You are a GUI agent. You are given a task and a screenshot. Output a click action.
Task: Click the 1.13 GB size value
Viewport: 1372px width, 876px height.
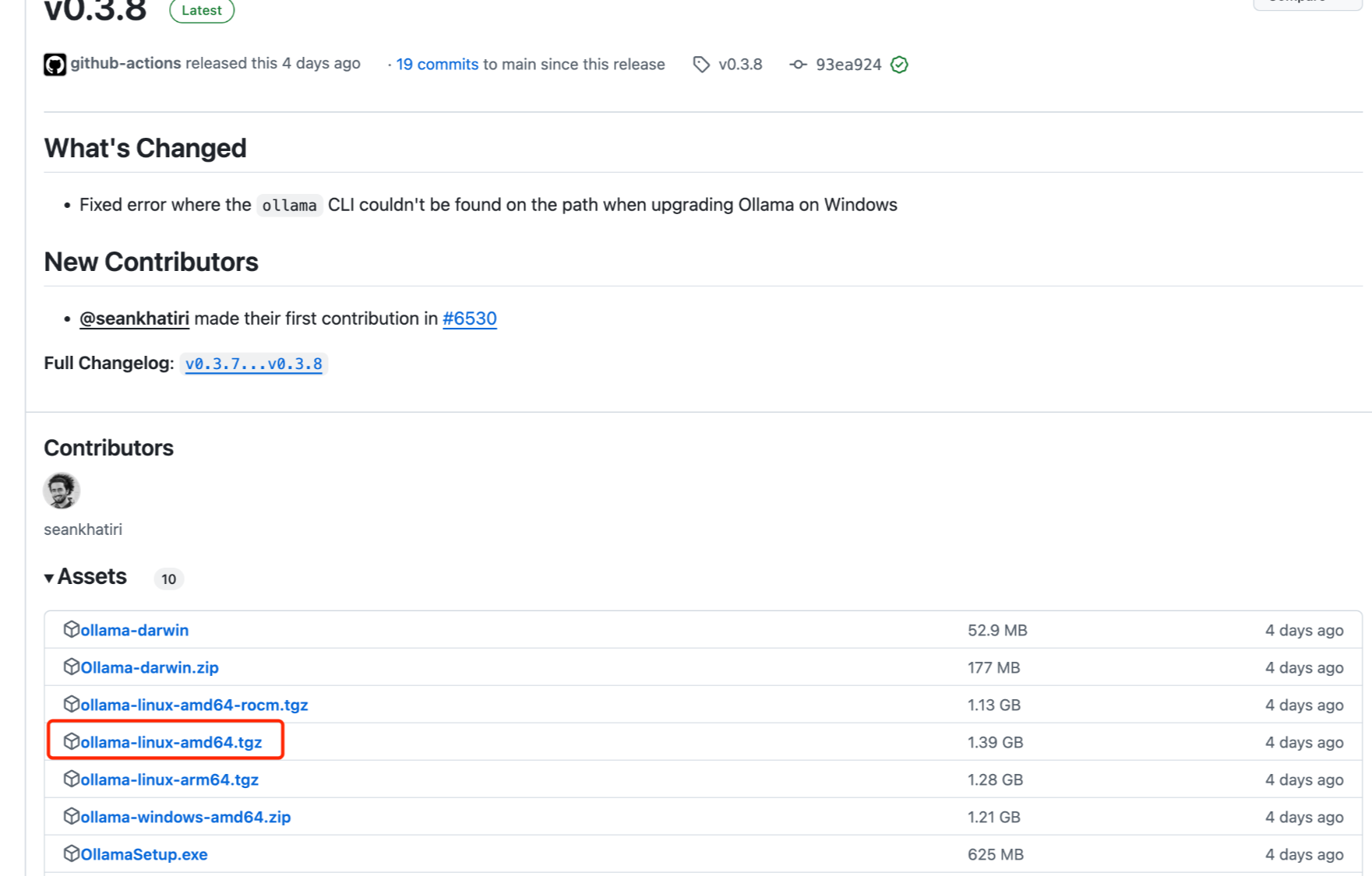pyautogui.click(x=994, y=705)
